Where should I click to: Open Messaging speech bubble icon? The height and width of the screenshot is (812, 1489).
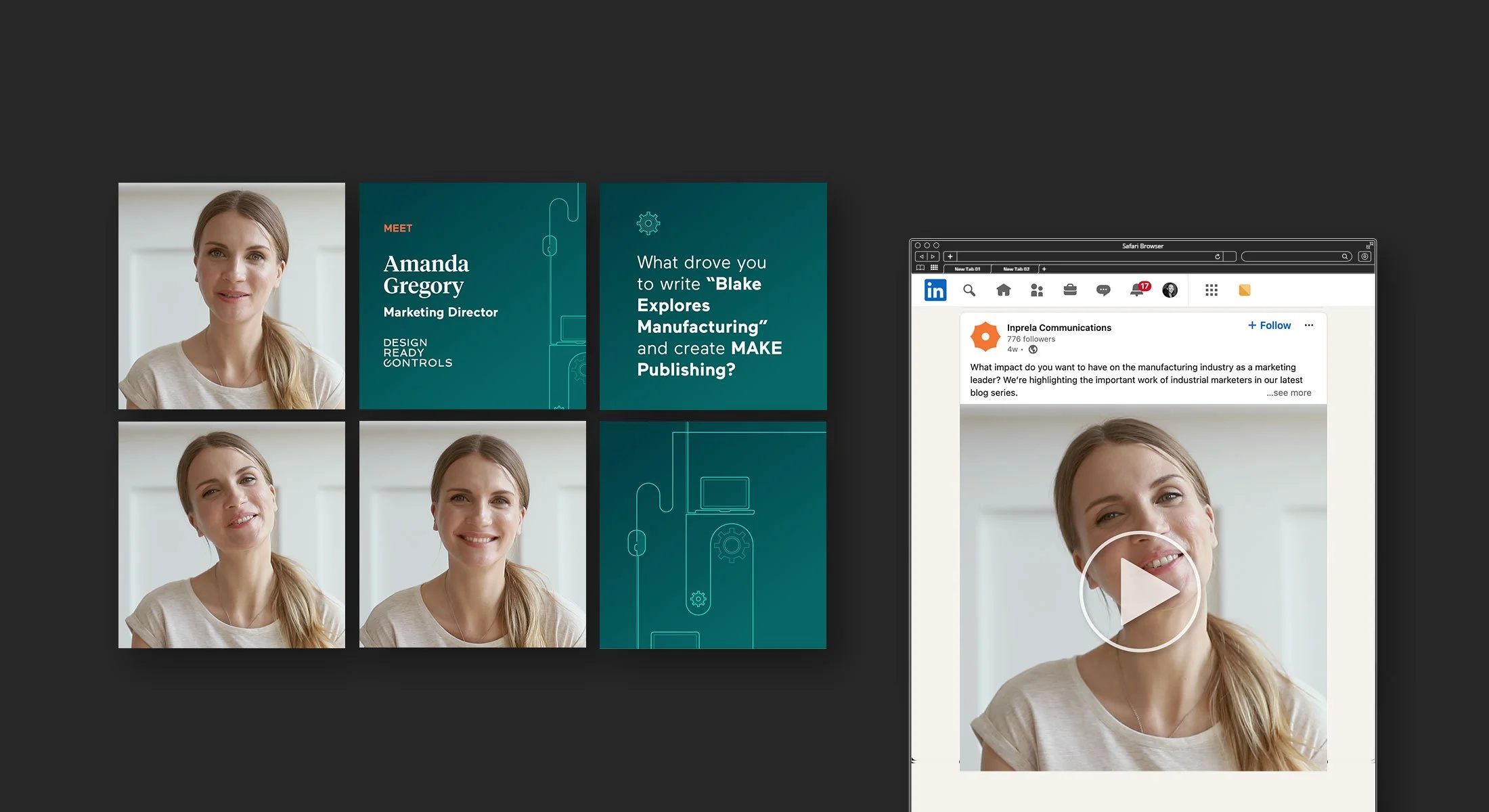click(x=1103, y=290)
